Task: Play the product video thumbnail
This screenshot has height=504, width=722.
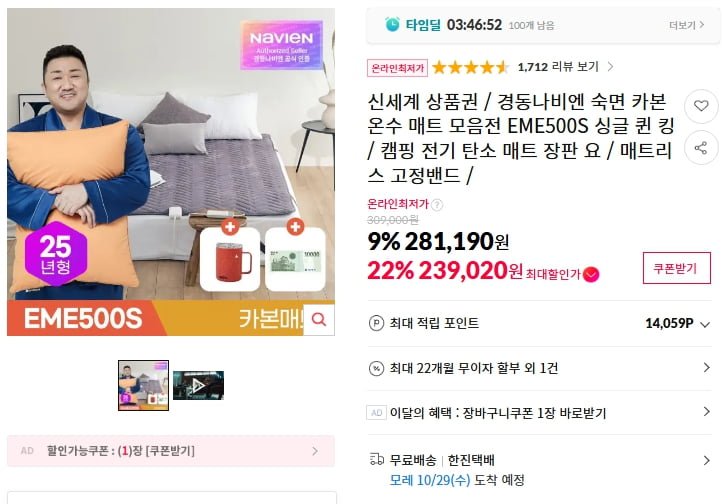Action: point(198,385)
